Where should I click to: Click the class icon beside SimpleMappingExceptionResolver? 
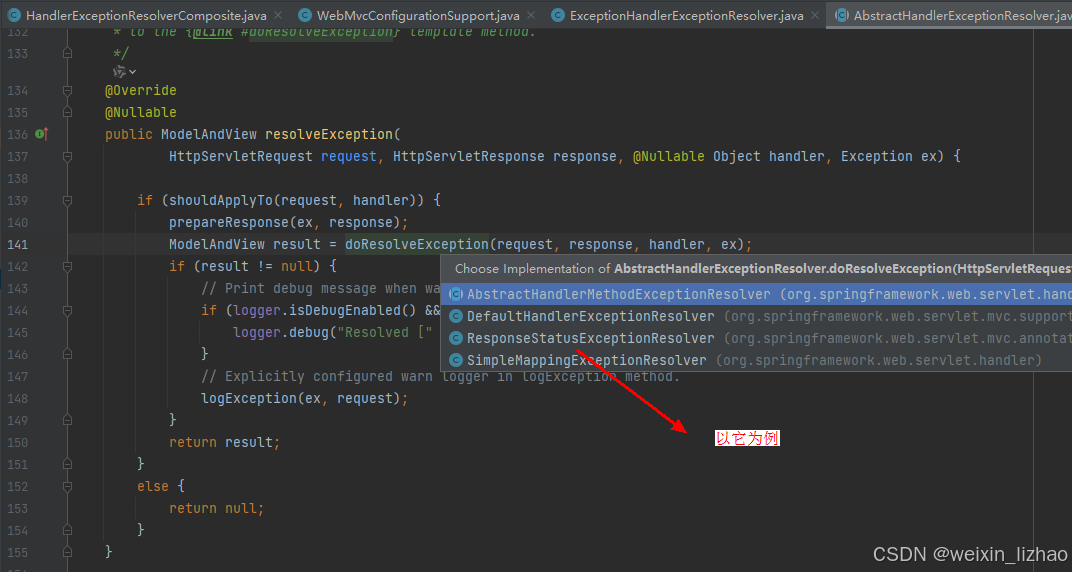455,360
